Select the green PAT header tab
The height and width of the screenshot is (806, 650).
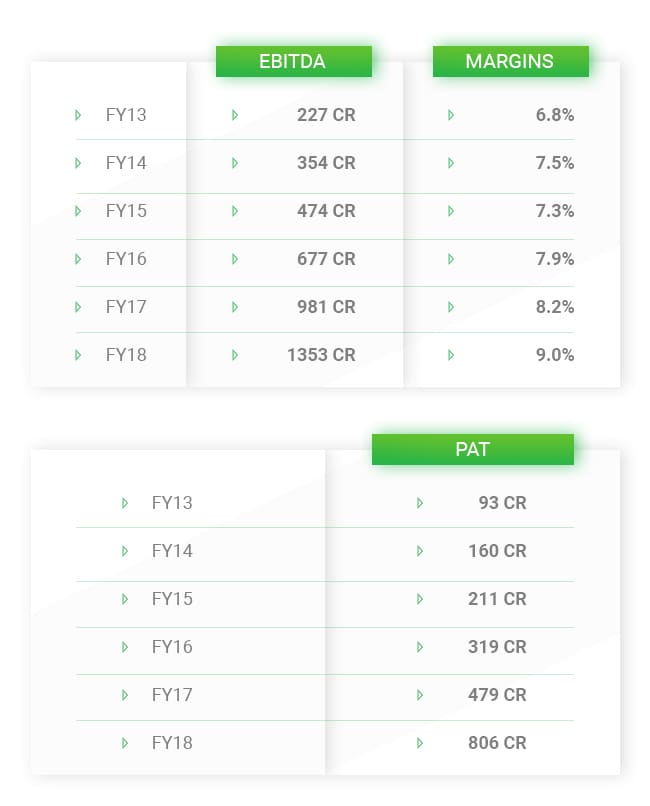[x=472, y=449]
